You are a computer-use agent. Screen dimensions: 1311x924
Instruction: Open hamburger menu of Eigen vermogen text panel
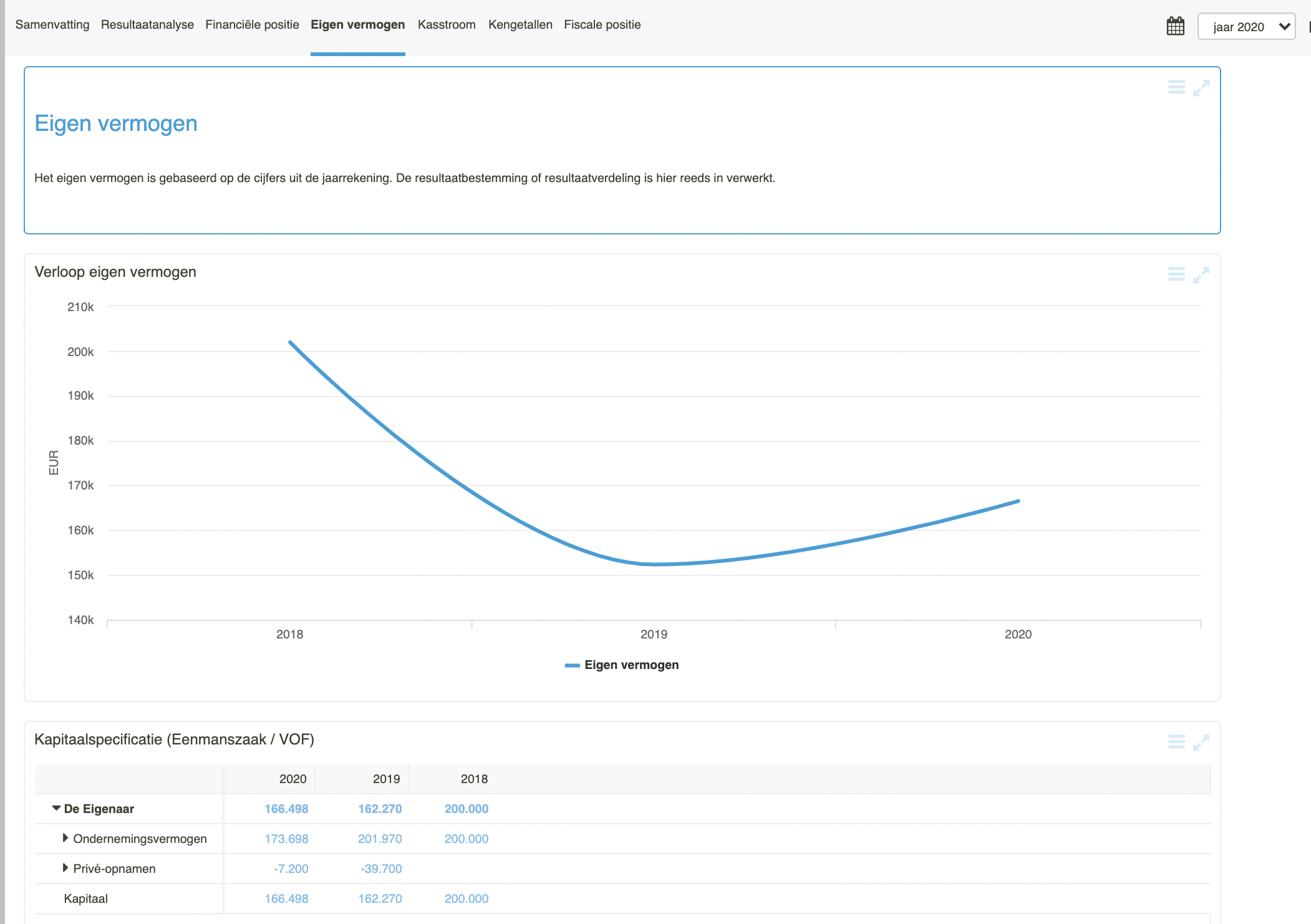[1176, 87]
